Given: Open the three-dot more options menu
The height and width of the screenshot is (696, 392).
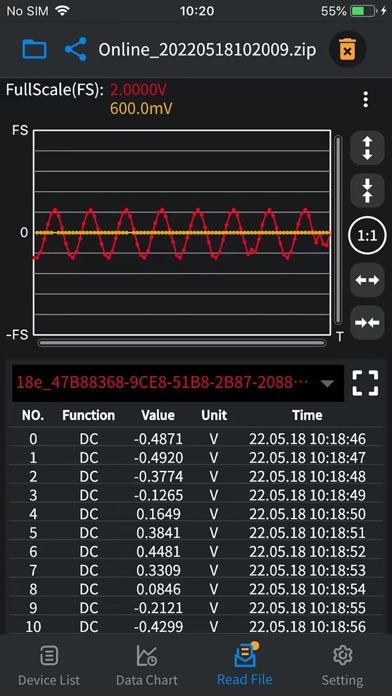Looking at the screenshot, I should 365,99.
